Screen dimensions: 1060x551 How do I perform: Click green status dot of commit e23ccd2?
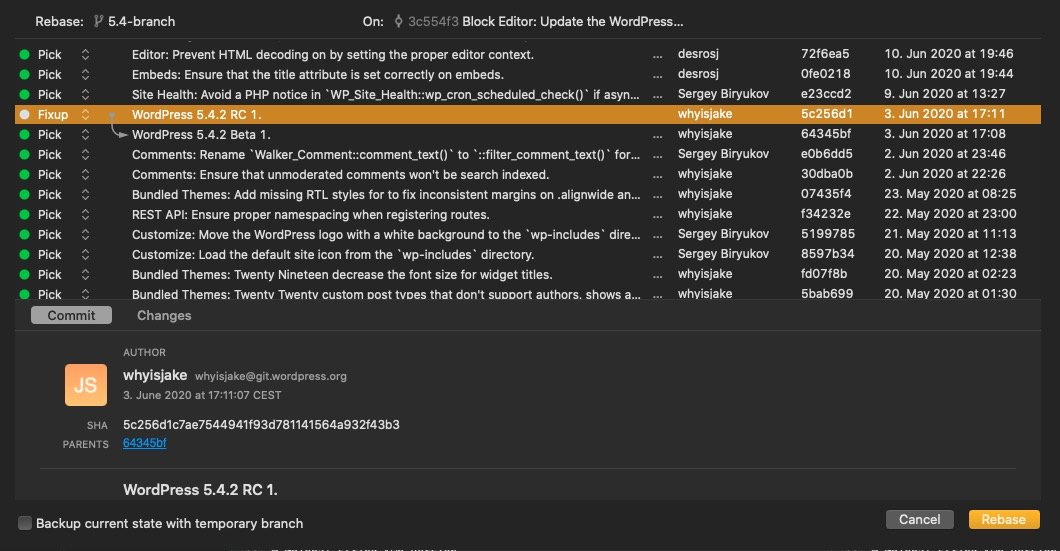pyautogui.click(x=24, y=95)
